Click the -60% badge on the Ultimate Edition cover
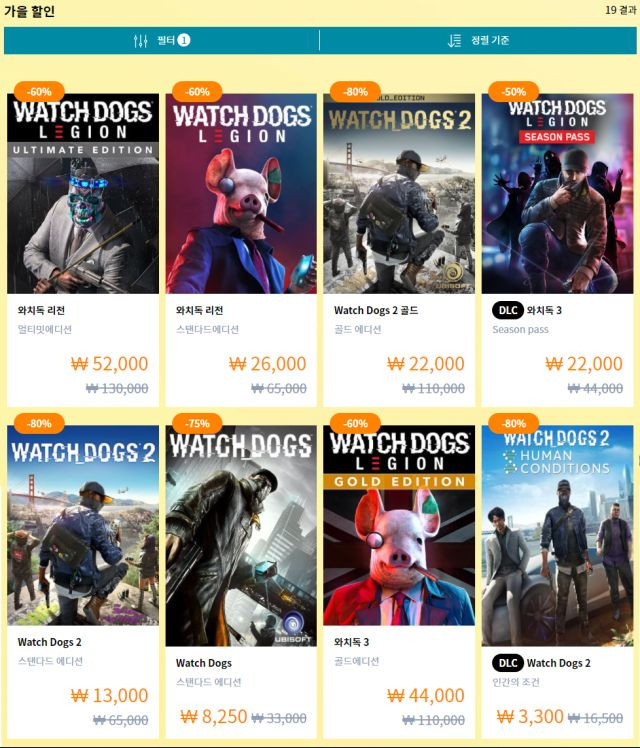 39,92
